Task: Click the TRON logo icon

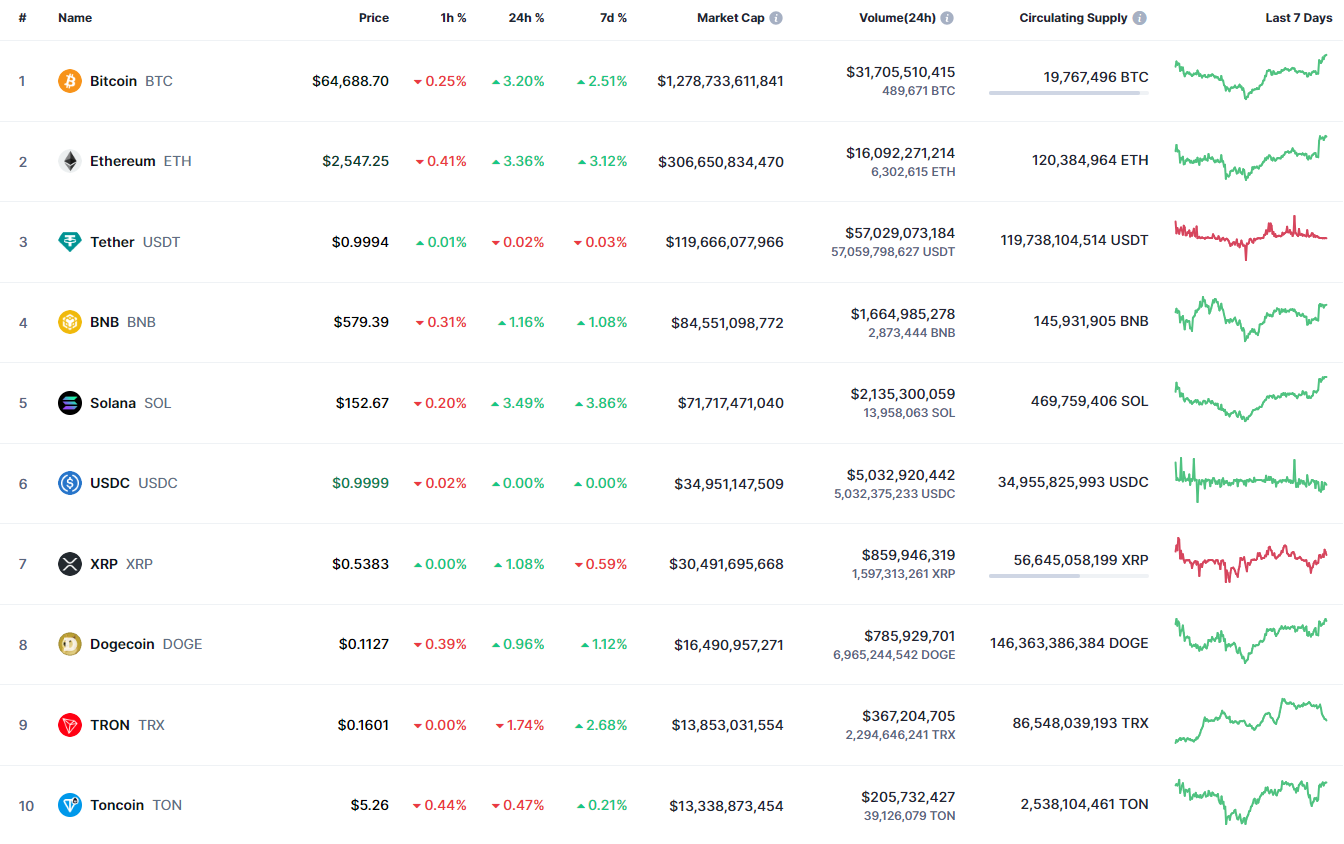Action: [x=70, y=725]
